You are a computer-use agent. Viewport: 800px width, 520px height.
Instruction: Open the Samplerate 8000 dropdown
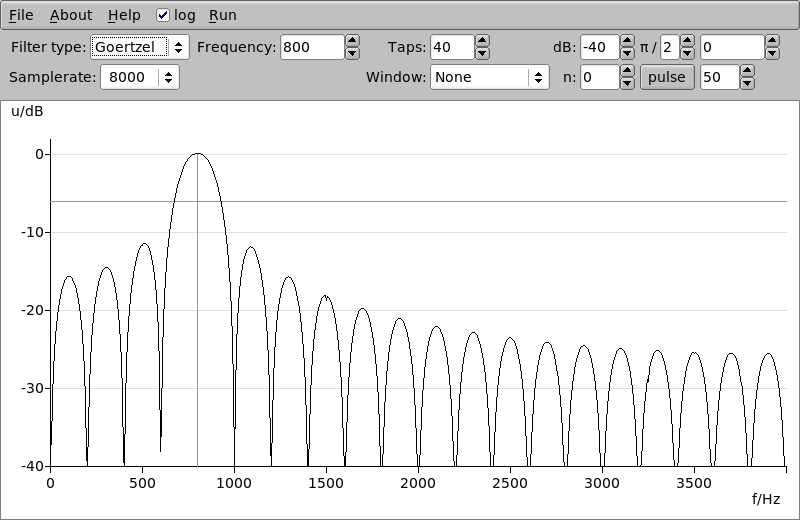coord(140,77)
